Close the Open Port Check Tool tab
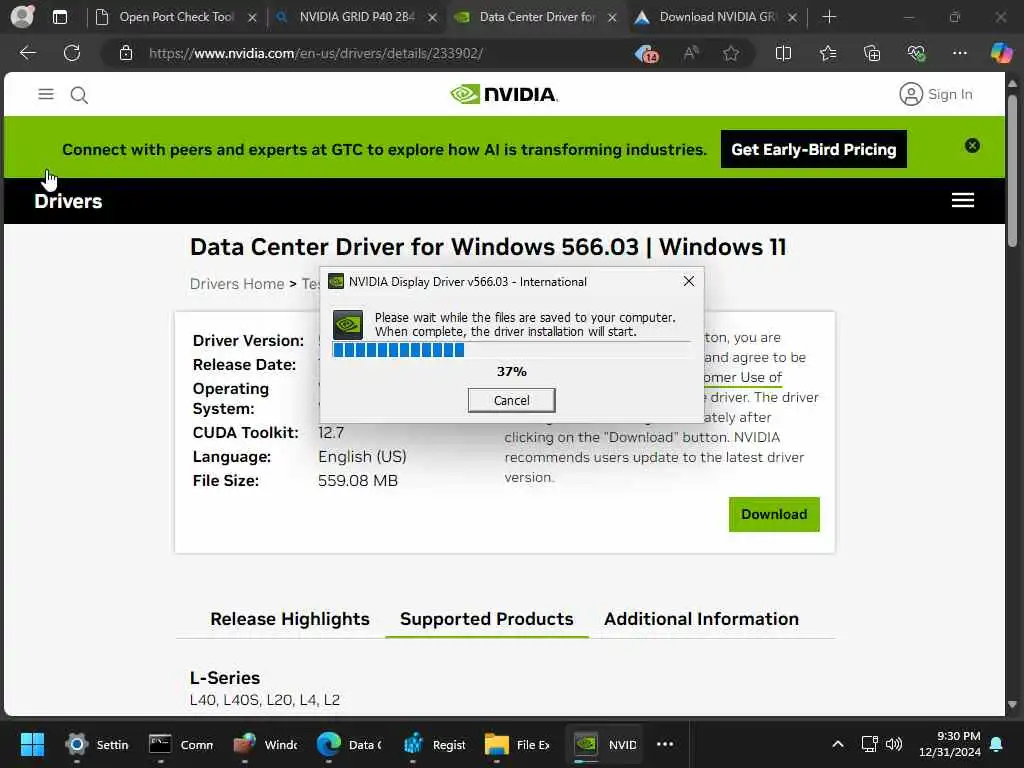1024x768 pixels. [x=252, y=18]
